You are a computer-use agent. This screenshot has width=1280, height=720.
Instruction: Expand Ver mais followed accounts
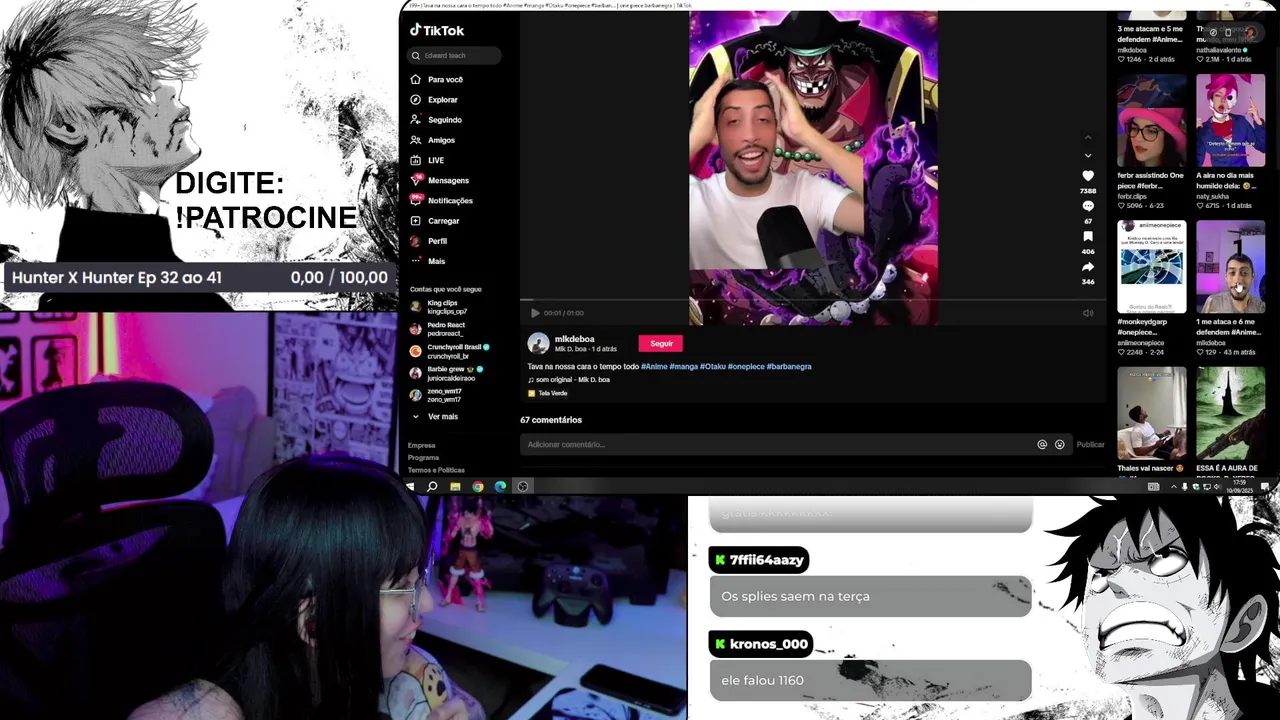(435, 417)
